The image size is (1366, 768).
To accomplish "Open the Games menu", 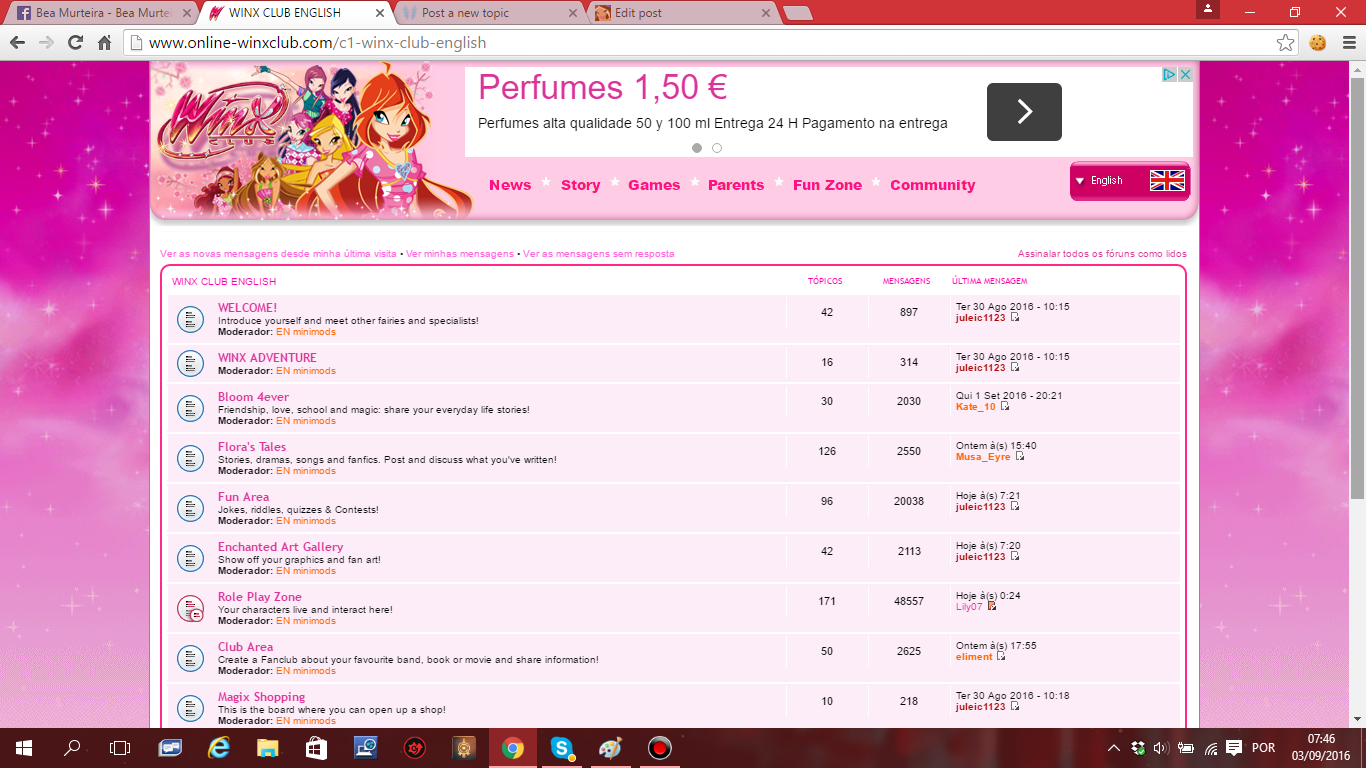I will 654,185.
